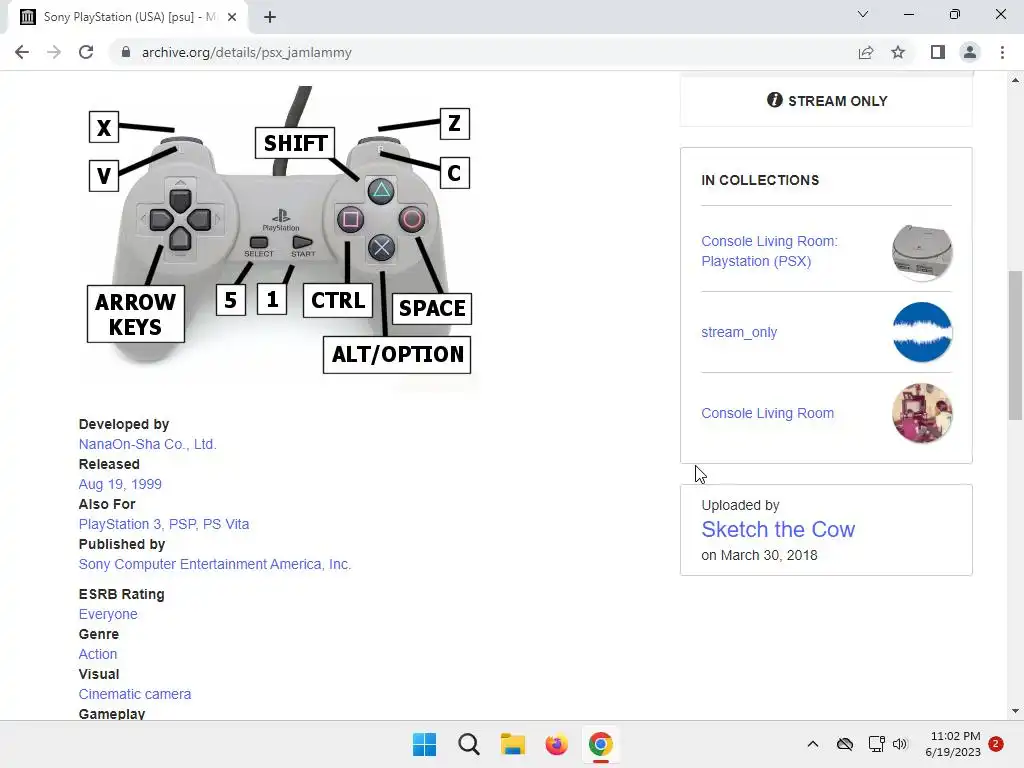Click the page vertical scrollbar thumb
This screenshot has width=1024, height=768.
click(x=1015, y=345)
